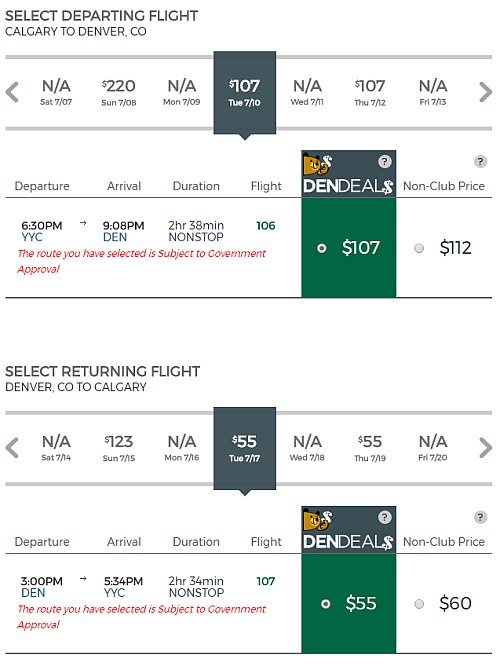Select the $107 DENDEALS departing fare
This screenshot has width=500, height=666.
coord(322,248)
